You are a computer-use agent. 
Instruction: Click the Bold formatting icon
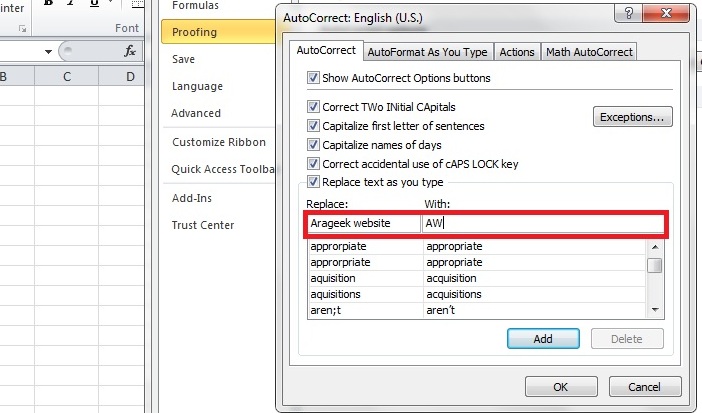(x=46, y=3)
